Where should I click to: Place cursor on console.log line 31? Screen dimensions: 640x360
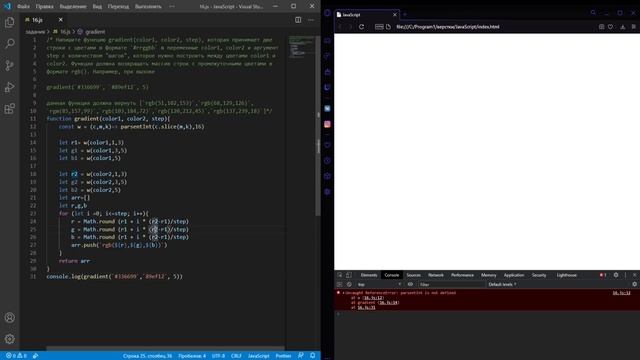[114, 276]
